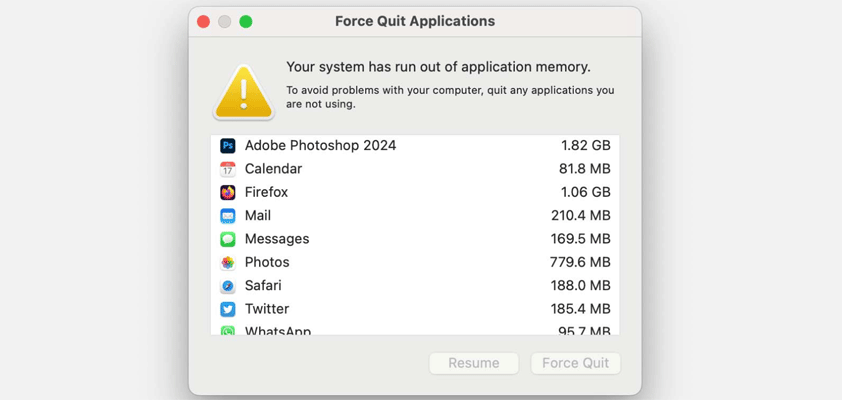Select the Photos application name
The height and width of the screenshot is (400, 842).
(267, 263)
